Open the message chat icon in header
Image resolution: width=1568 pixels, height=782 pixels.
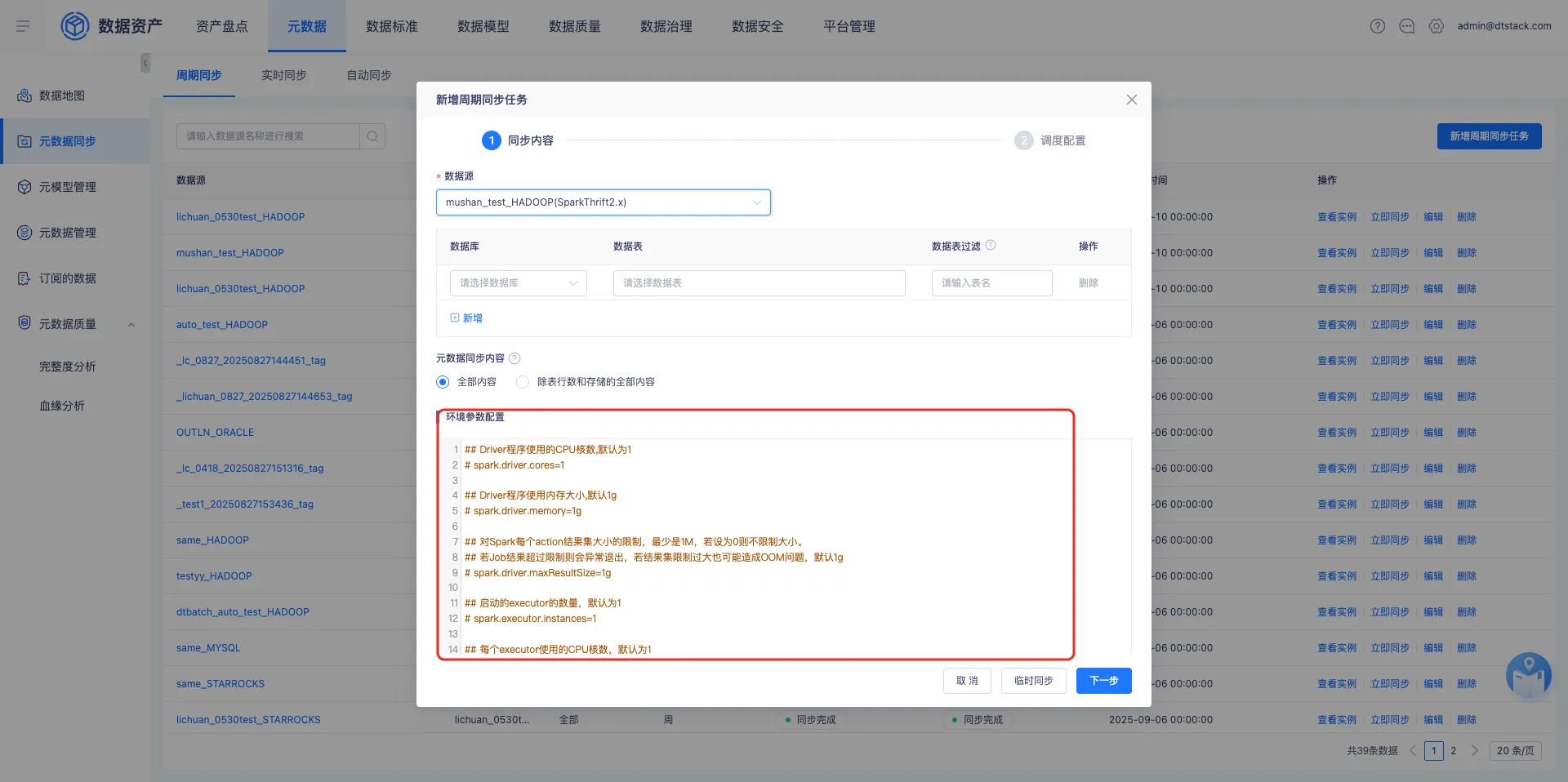click(1407, 26)
